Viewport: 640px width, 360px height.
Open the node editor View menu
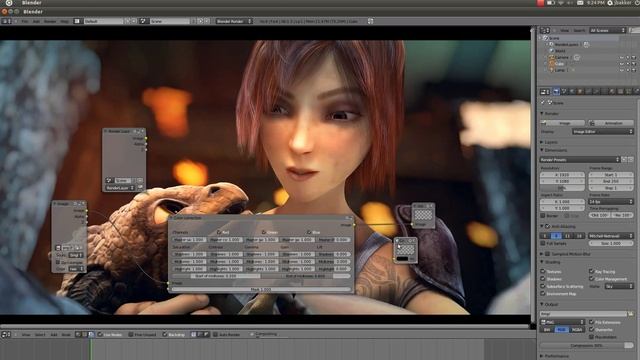(26, 335)
